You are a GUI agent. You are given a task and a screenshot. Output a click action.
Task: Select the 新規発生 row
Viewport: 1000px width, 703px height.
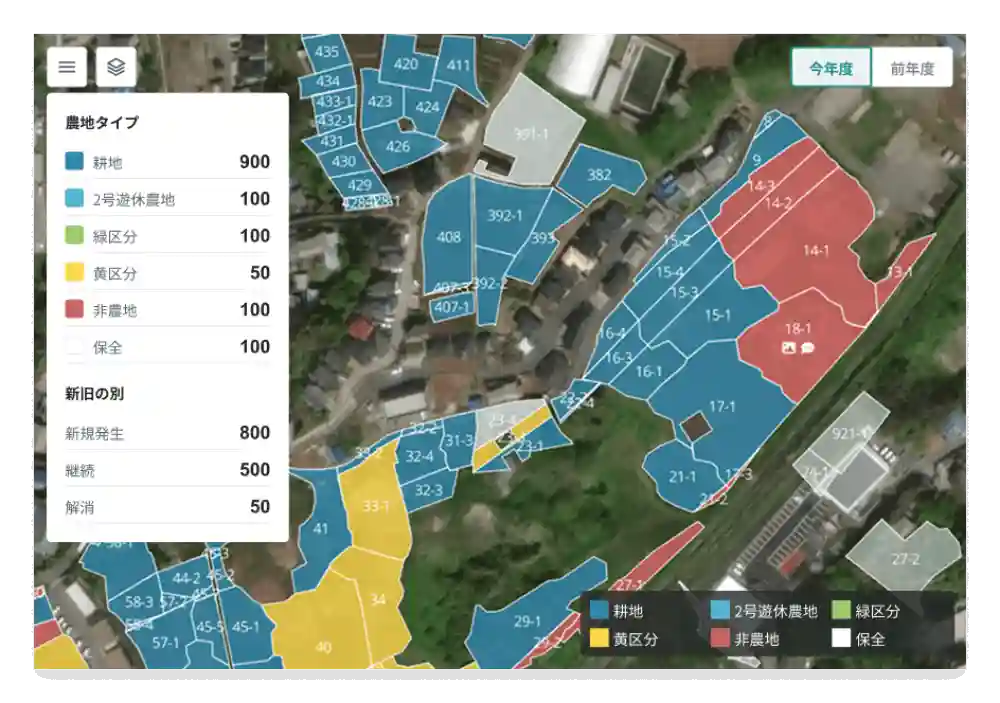point(167,433)
